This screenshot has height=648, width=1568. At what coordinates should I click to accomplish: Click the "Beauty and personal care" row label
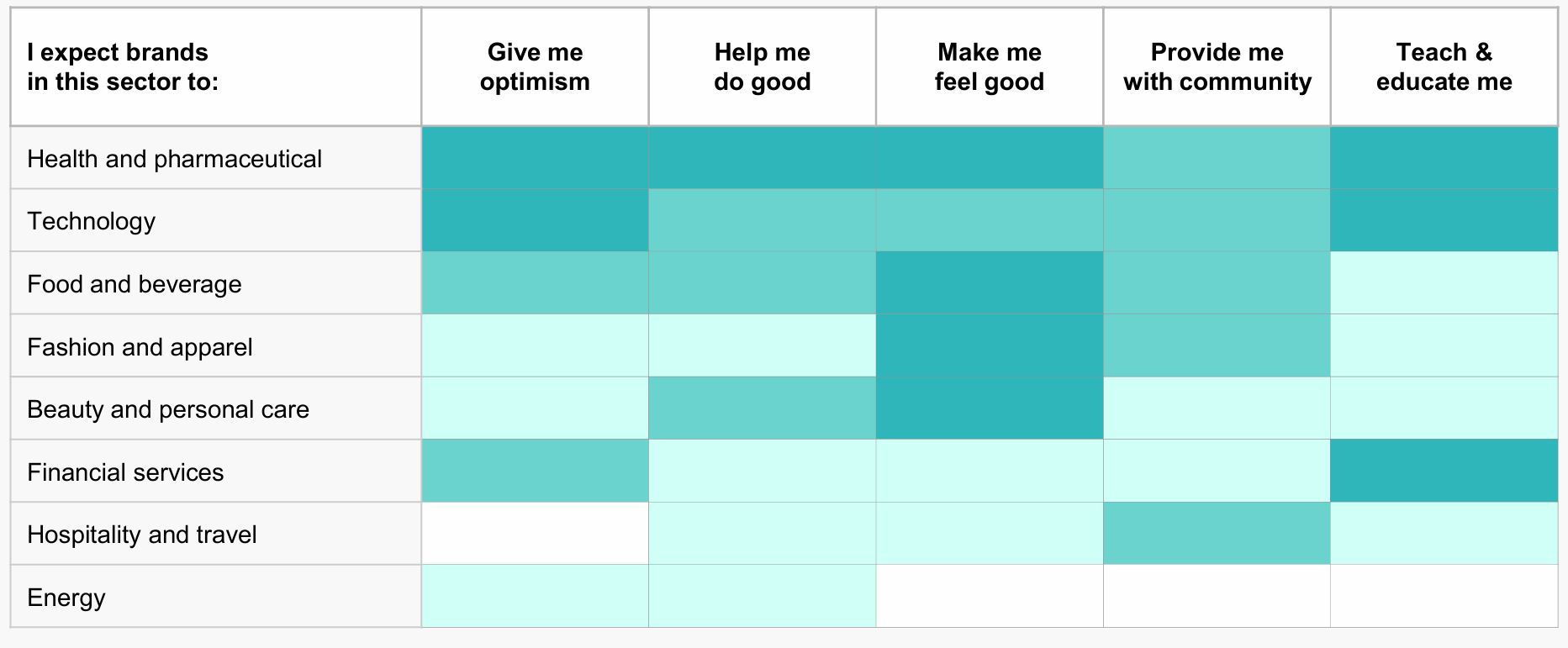[168, 409]
